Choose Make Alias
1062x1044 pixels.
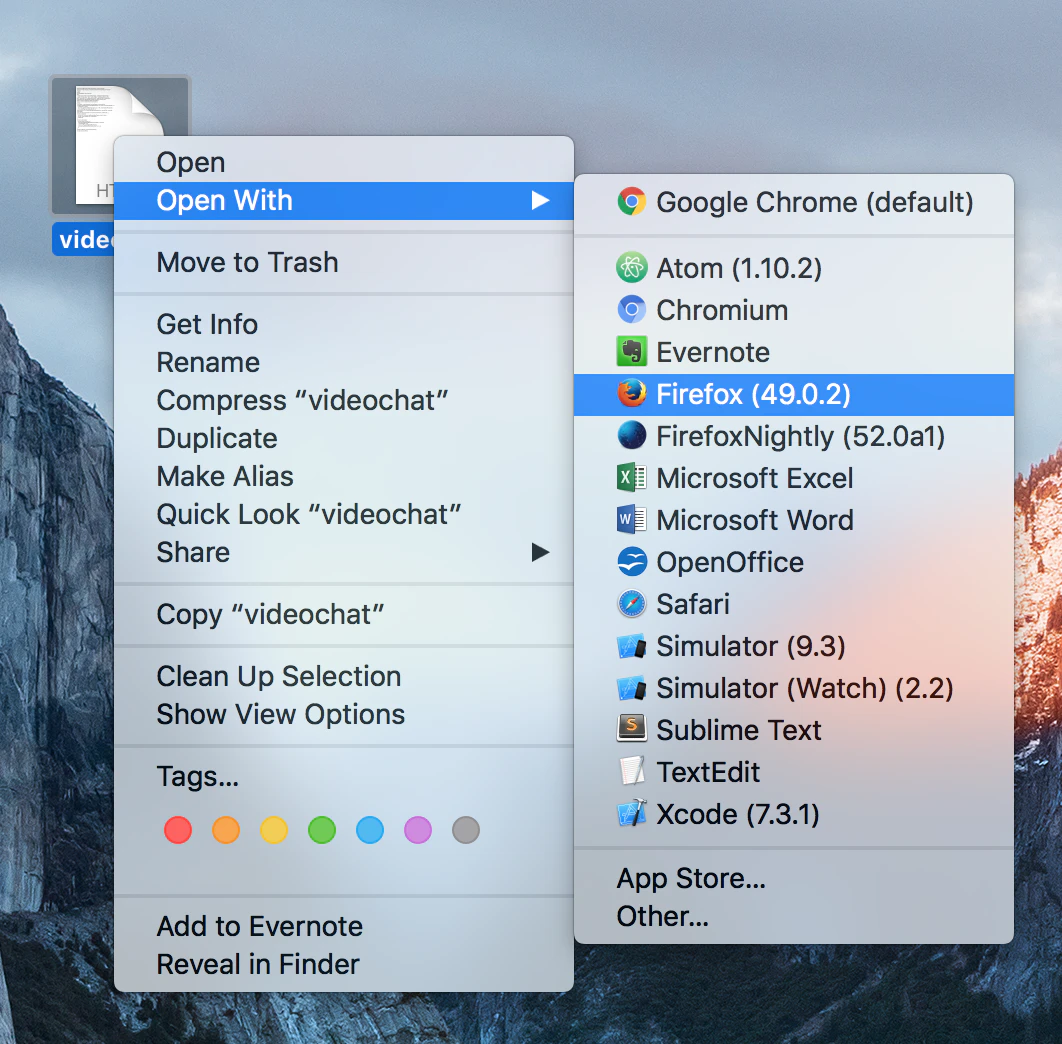[343, 476]
